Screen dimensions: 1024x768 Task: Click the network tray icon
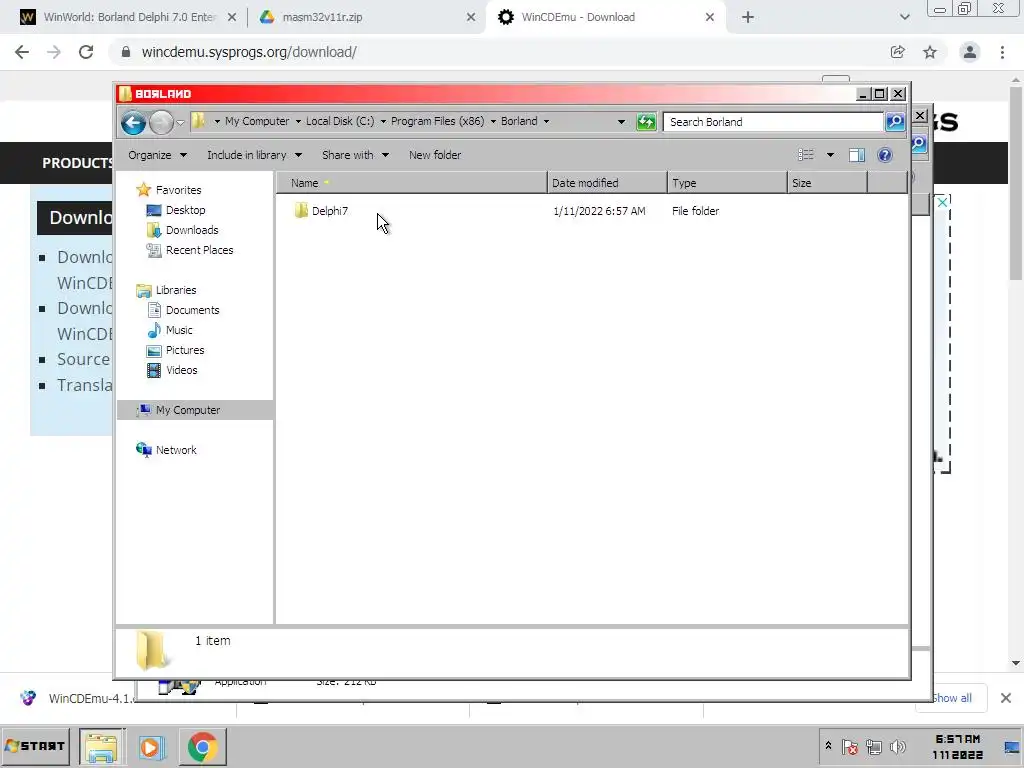pyautogui.click(x=873, y=746)
